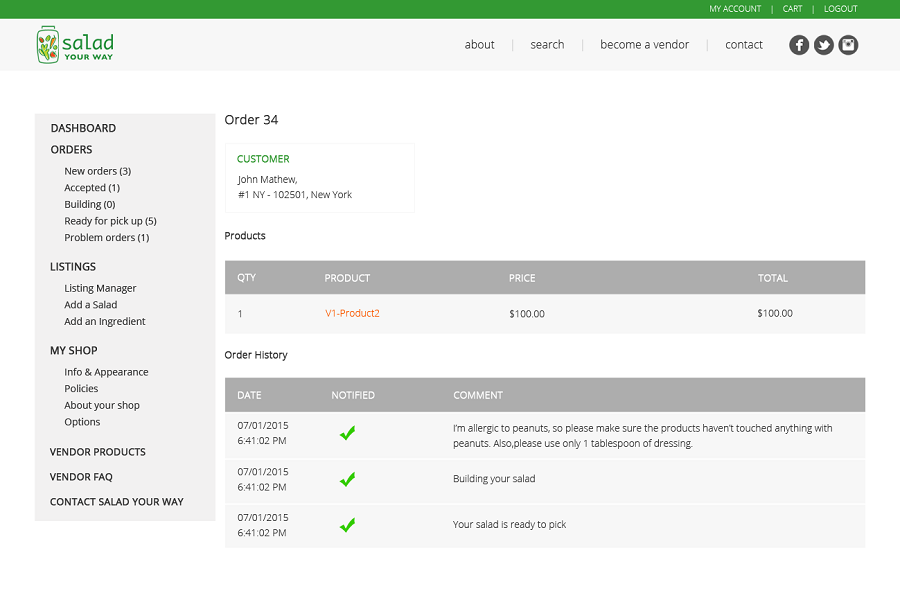900x599 pixels.
Task: Select Add a Salad
Action: (91, 305)
